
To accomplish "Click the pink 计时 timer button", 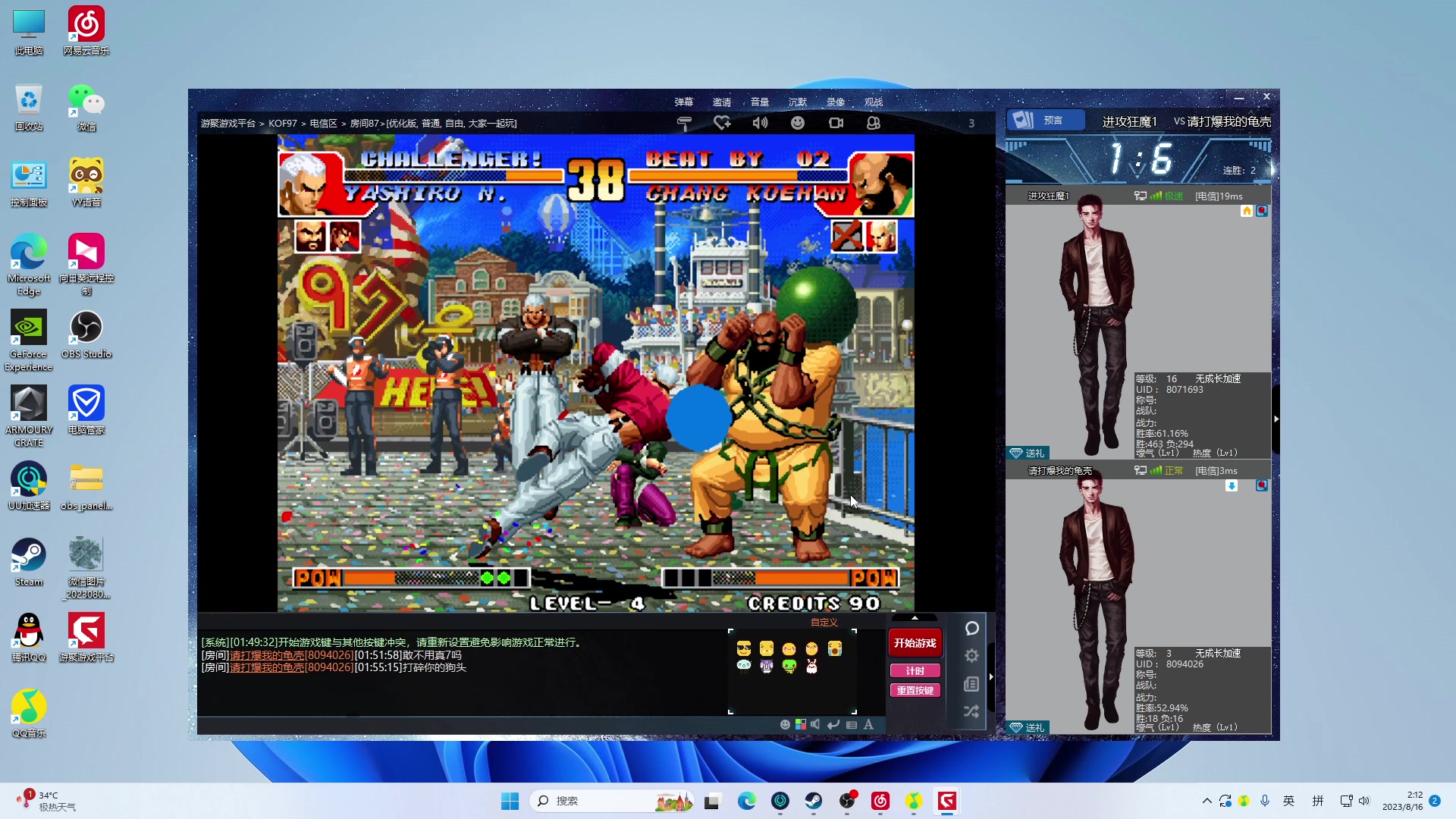I will tap(915, 671).
